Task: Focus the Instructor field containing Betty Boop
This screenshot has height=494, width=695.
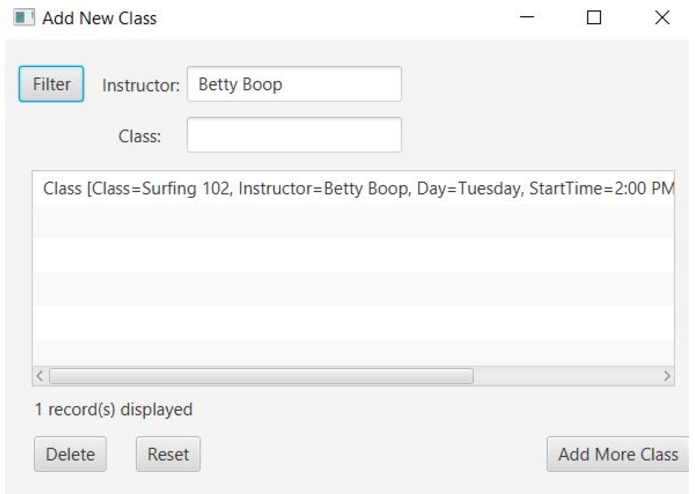Action: [x=294, y=84]
